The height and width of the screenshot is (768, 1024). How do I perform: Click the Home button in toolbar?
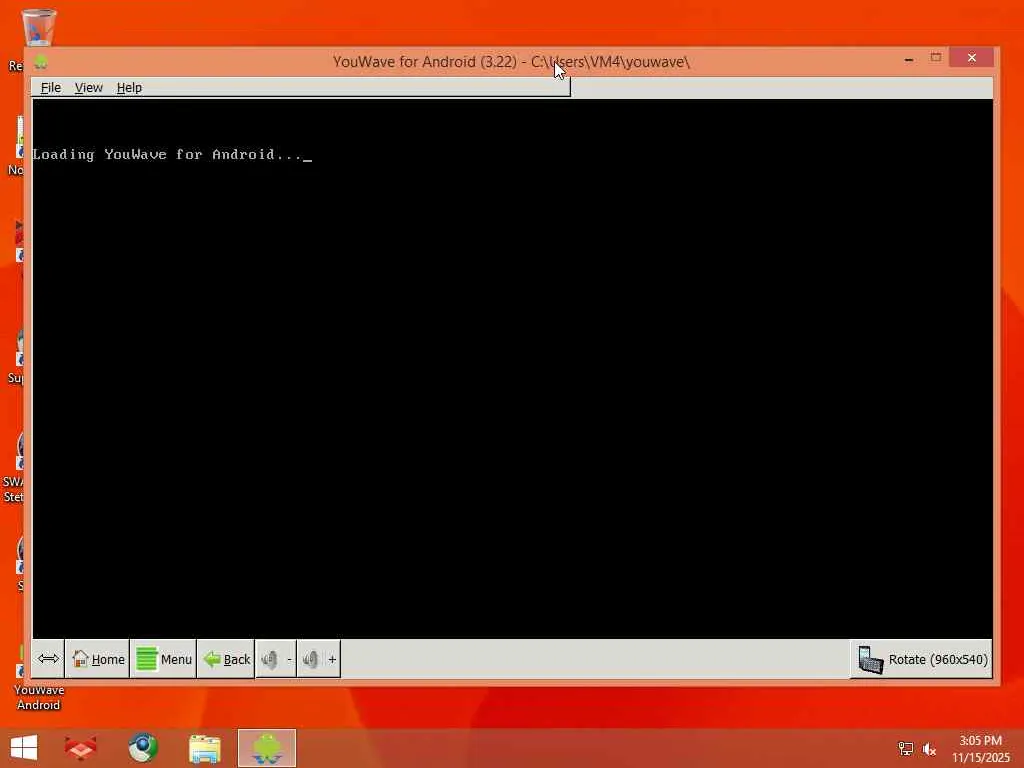[x=97, y=659]
